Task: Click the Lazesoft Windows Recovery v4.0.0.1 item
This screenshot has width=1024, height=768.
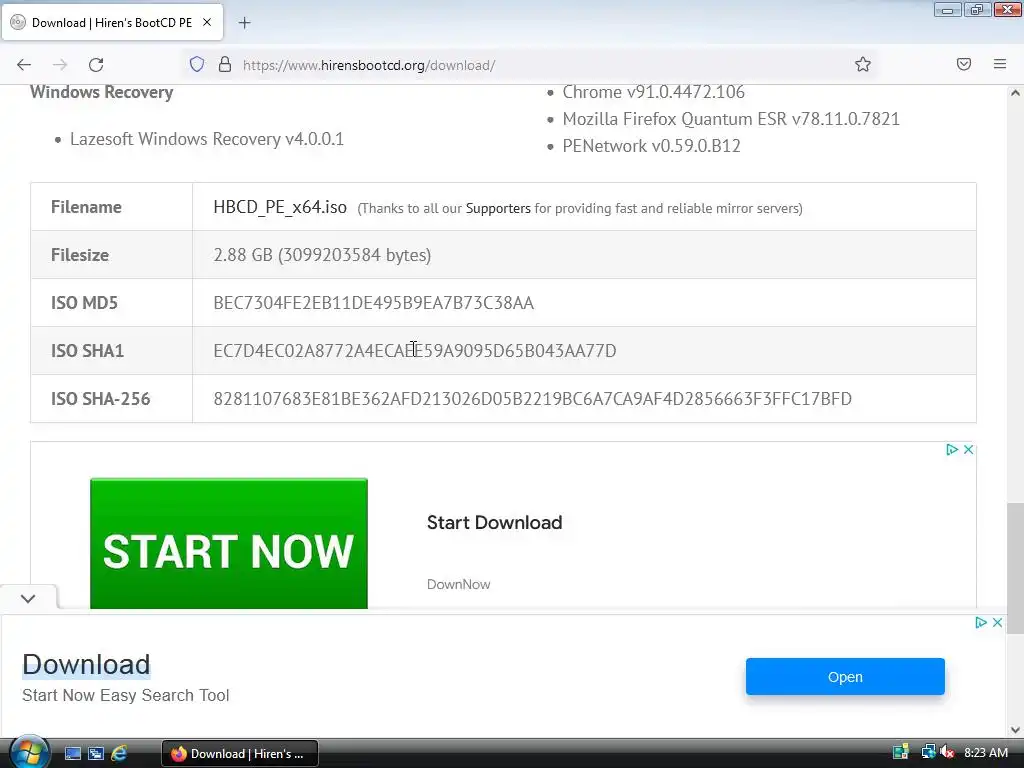Action: [206, 139]
